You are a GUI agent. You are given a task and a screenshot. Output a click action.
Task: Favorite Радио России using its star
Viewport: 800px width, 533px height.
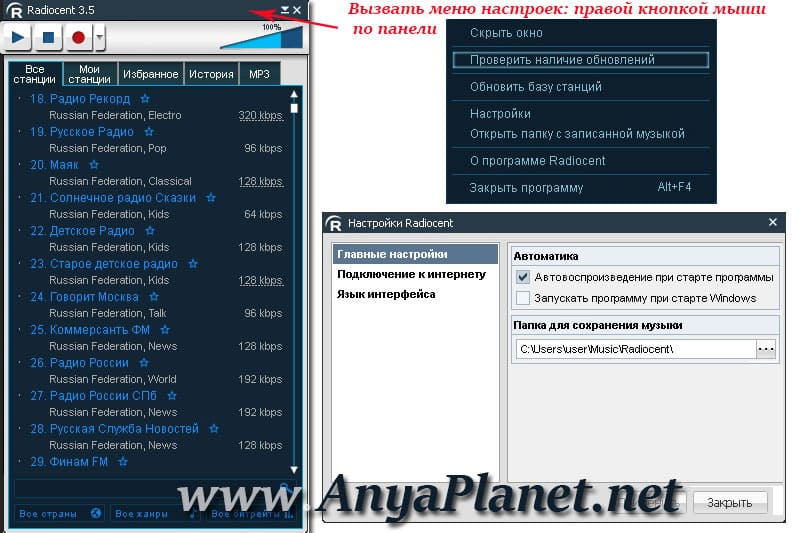coord(144,363)
